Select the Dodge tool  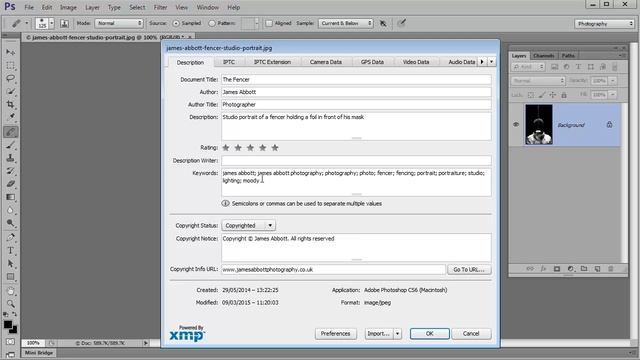(x=11, y=223)
